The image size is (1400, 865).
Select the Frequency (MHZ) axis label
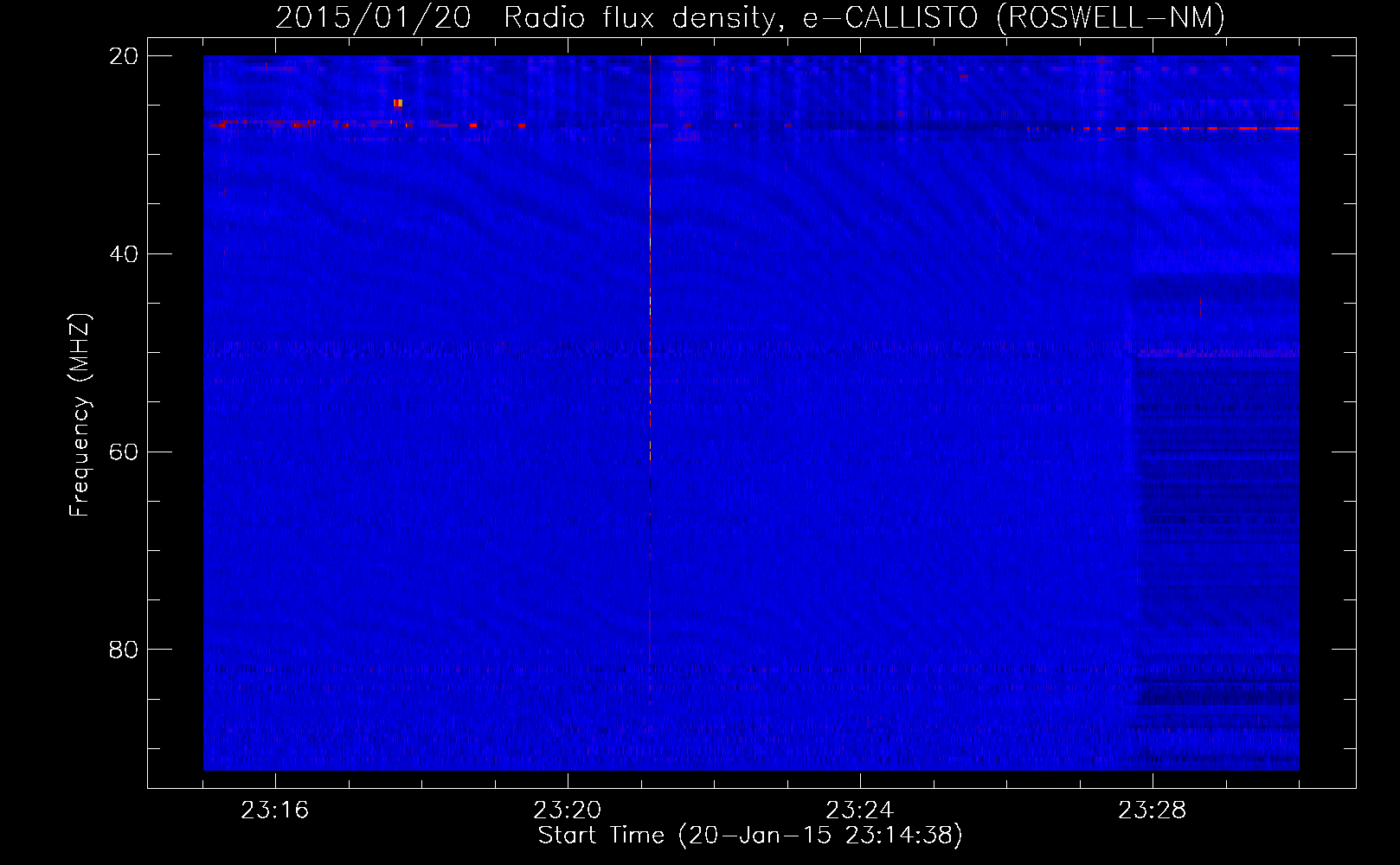(79, 415)
